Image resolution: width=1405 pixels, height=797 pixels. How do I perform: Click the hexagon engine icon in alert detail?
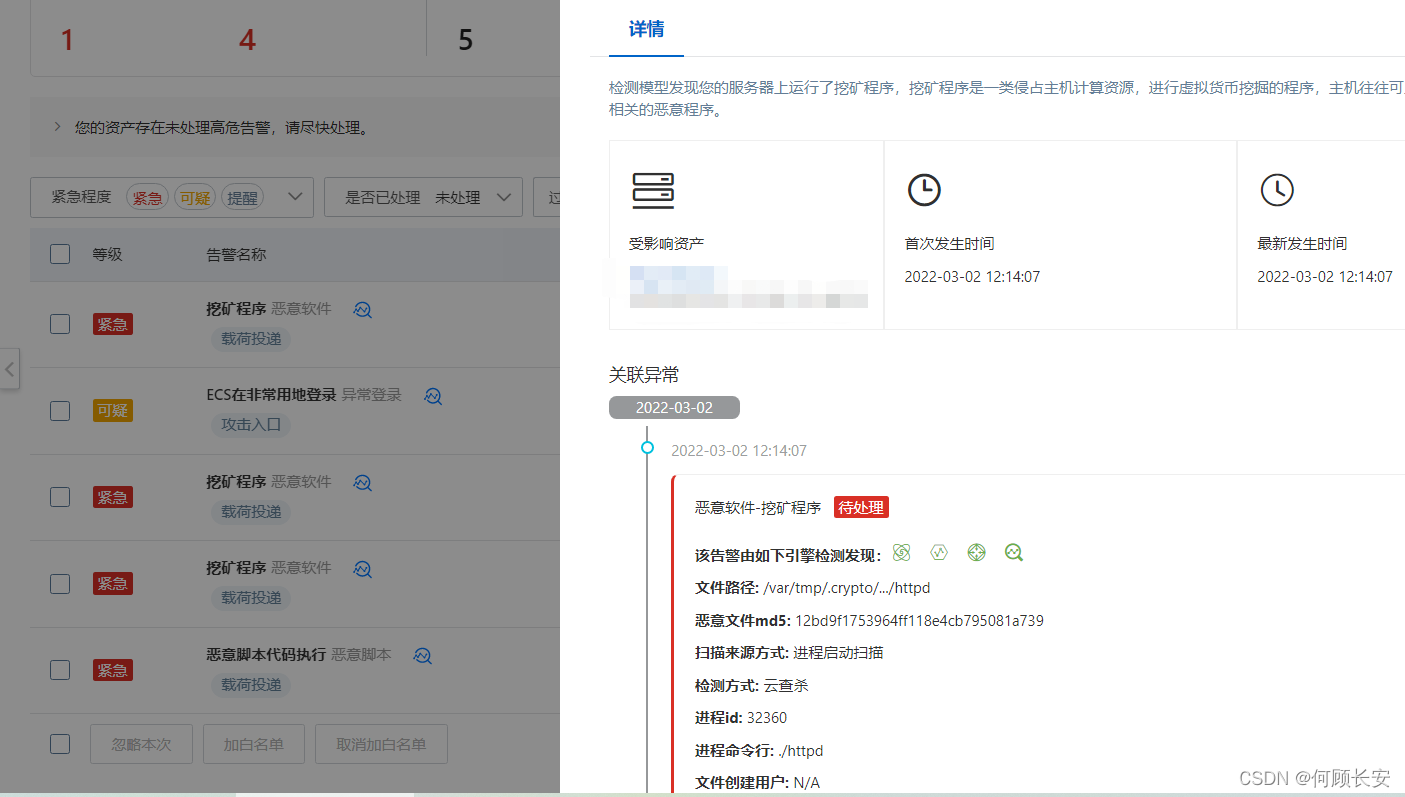938,552
